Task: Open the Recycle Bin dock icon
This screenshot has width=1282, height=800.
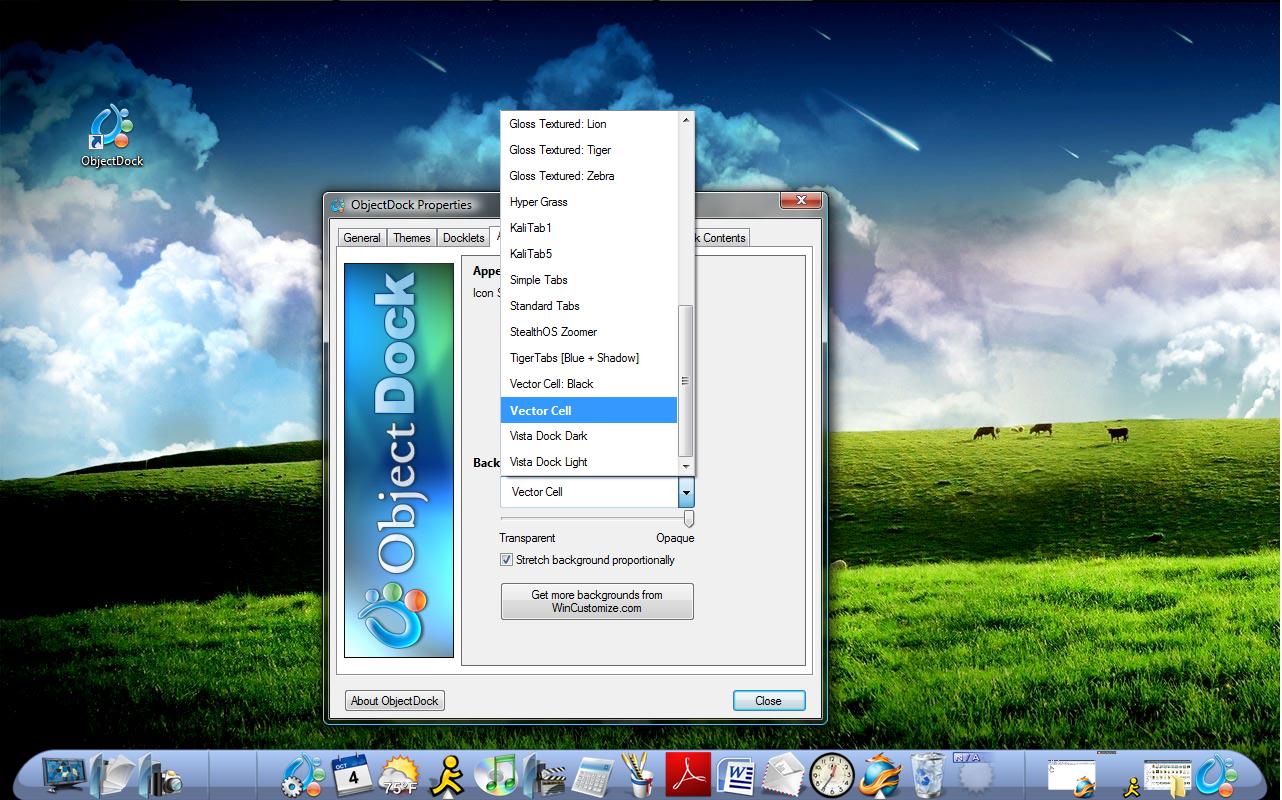Action: pos(928,776)
